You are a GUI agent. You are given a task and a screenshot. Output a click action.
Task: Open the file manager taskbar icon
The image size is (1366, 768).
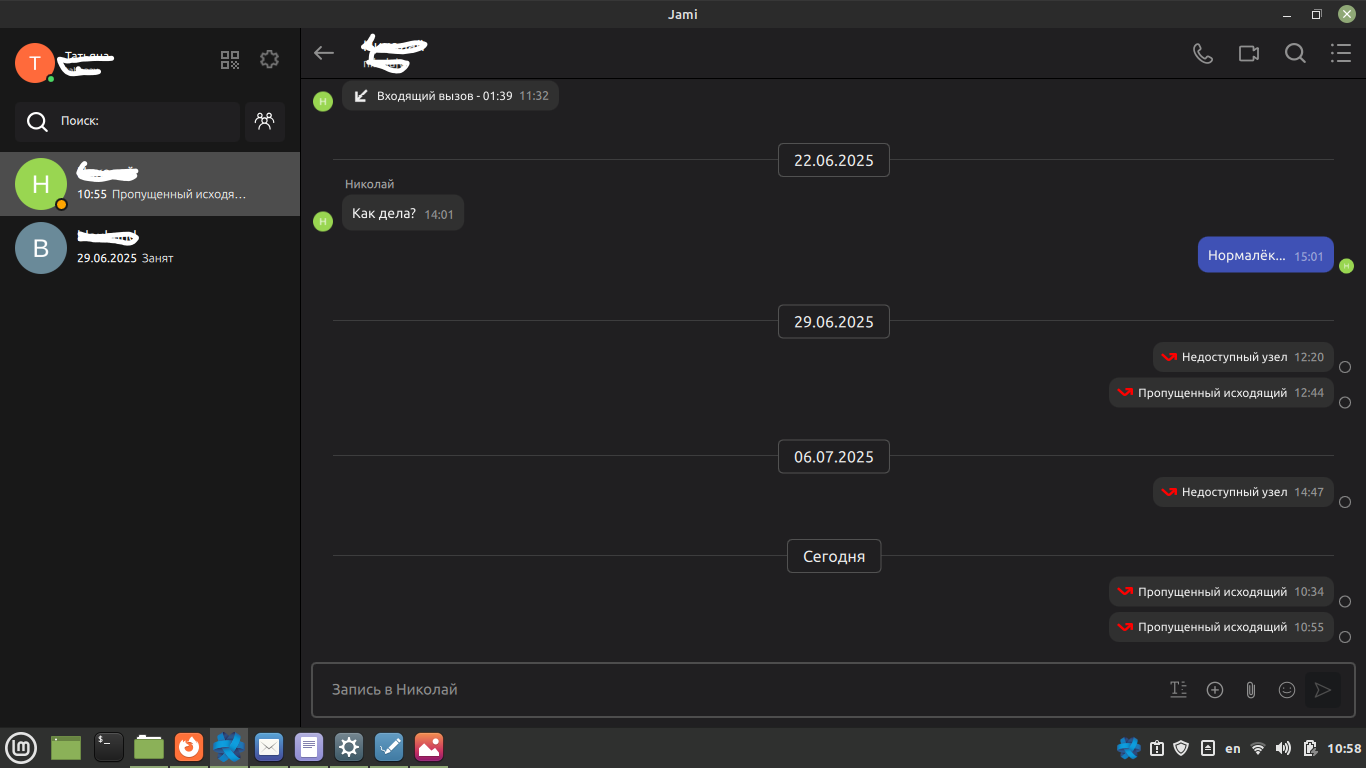[149, 747]
